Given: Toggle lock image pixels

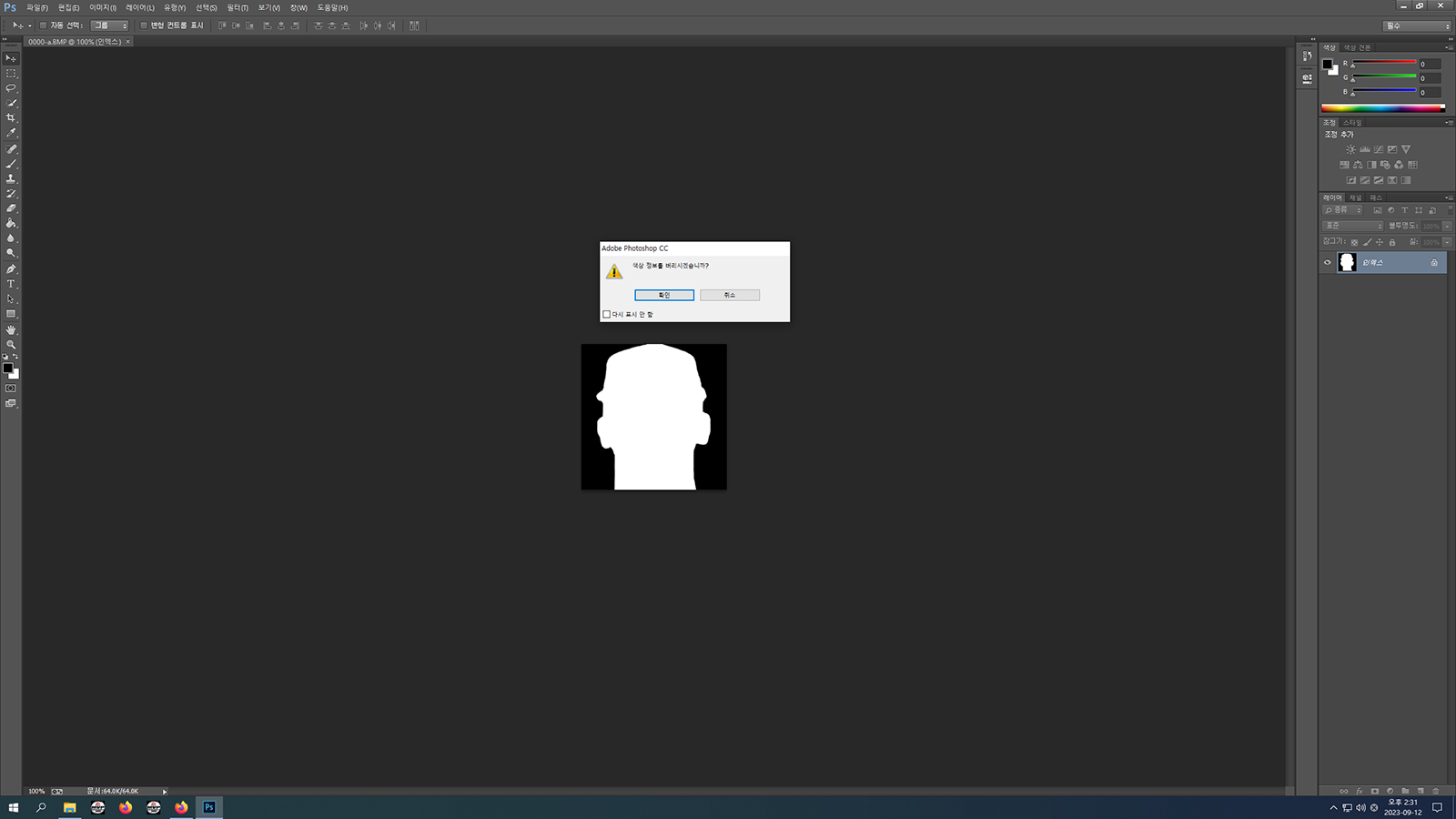Looking at the screenshot, I should coord(1367,242).
